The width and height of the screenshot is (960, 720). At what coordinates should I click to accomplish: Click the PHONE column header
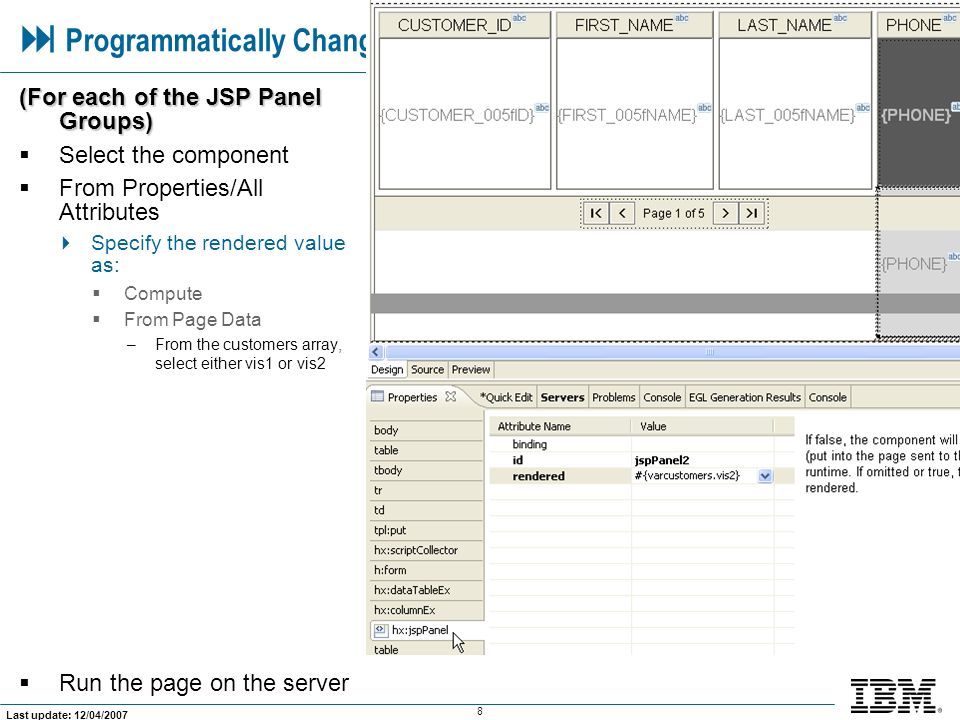918,25
